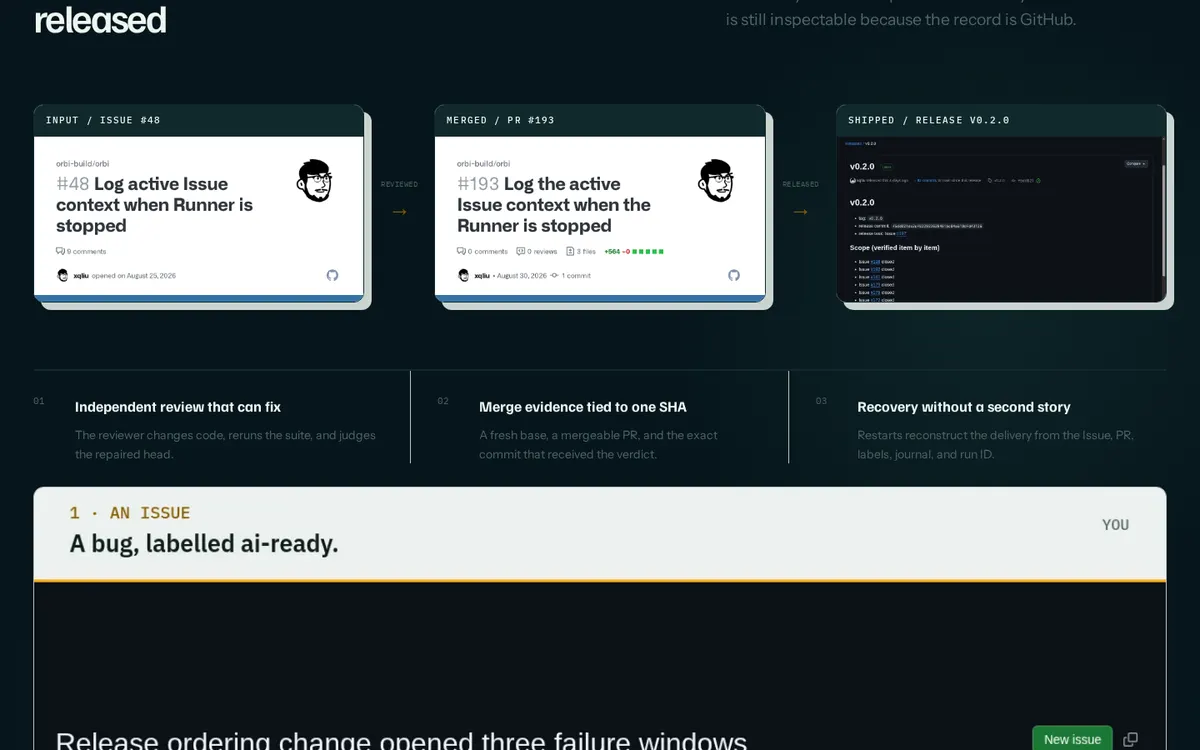Click the 9 comments icon on Issue #48
This screenshot has height=750, width=1200.
(x=60, y=252)
